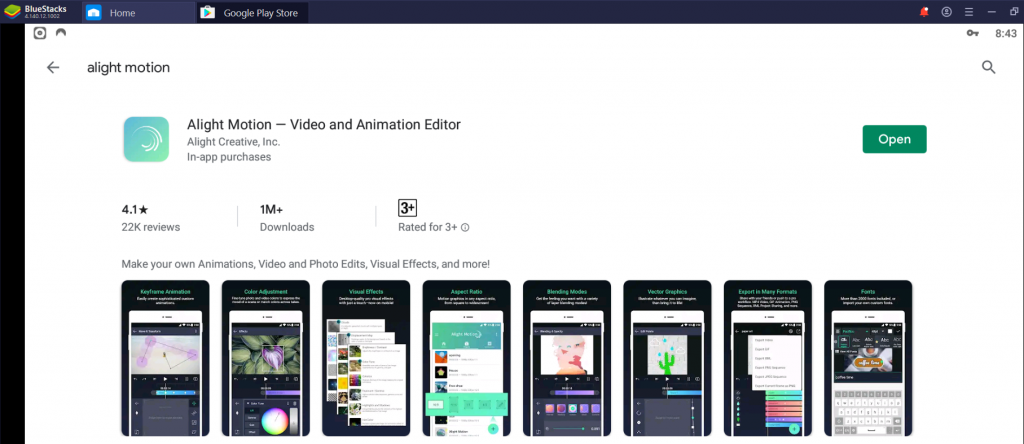Click the BlueStacks logo icon
Viewport: 1024px width, 444px height.
(12, 12)
